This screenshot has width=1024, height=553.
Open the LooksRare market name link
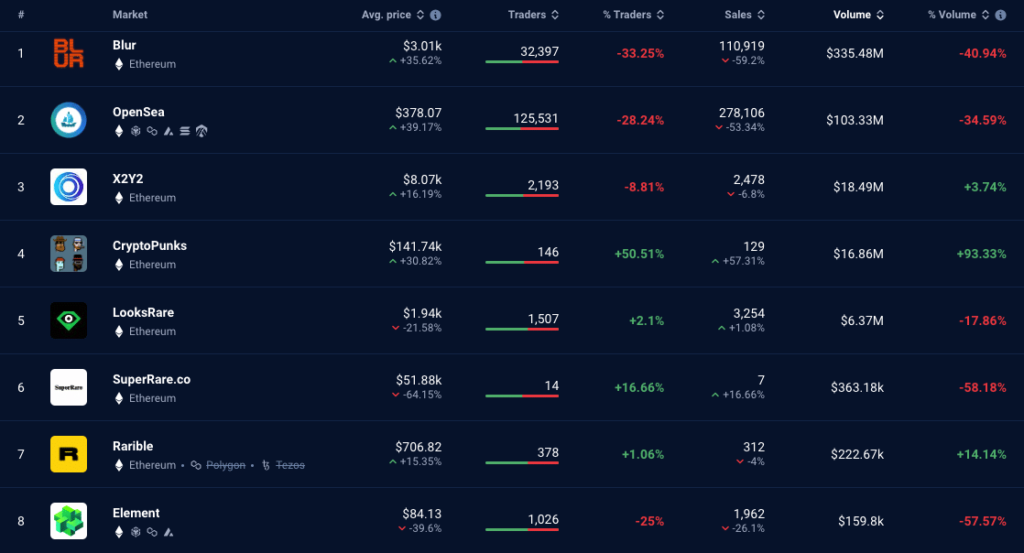[x=143, y=312]
